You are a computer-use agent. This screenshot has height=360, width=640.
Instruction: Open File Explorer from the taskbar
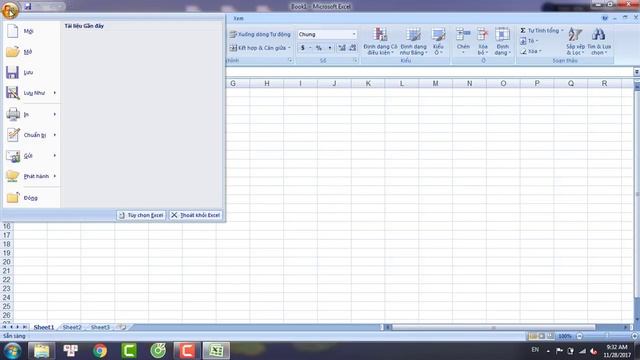(x=41, y=351)
